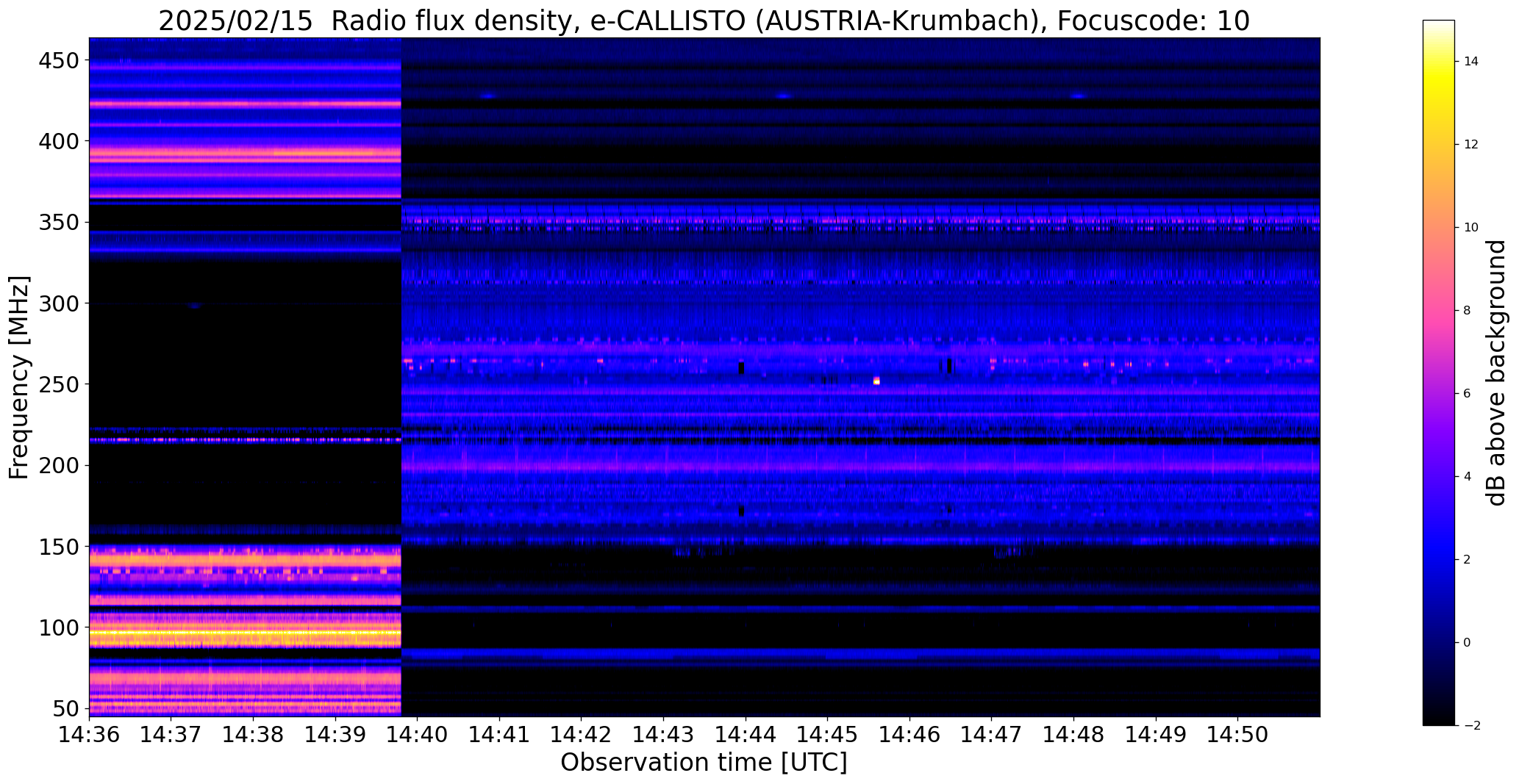Viewport: 1519px width, 784px height.
Task: Click the 14:41 time tick label
Action: point(500,735)
